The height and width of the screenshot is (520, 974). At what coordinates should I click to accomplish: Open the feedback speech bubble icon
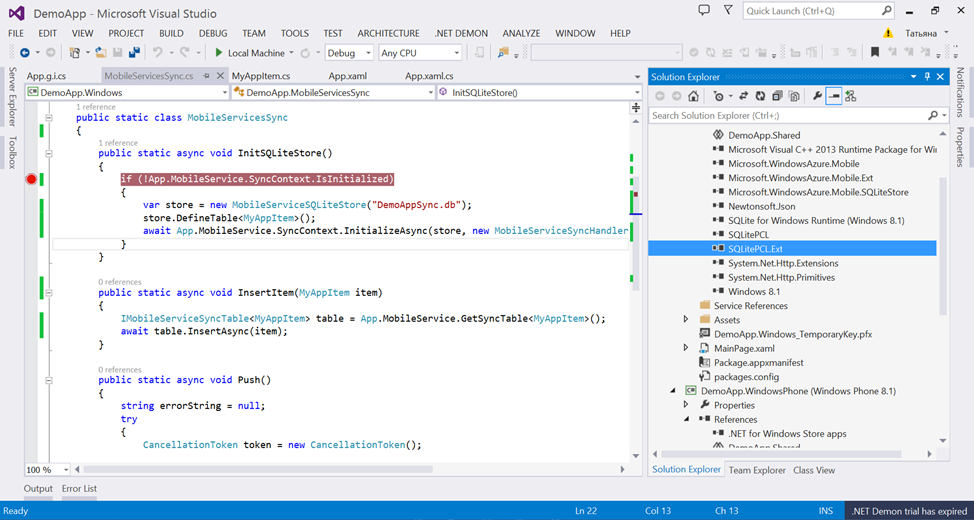point(704,11)
